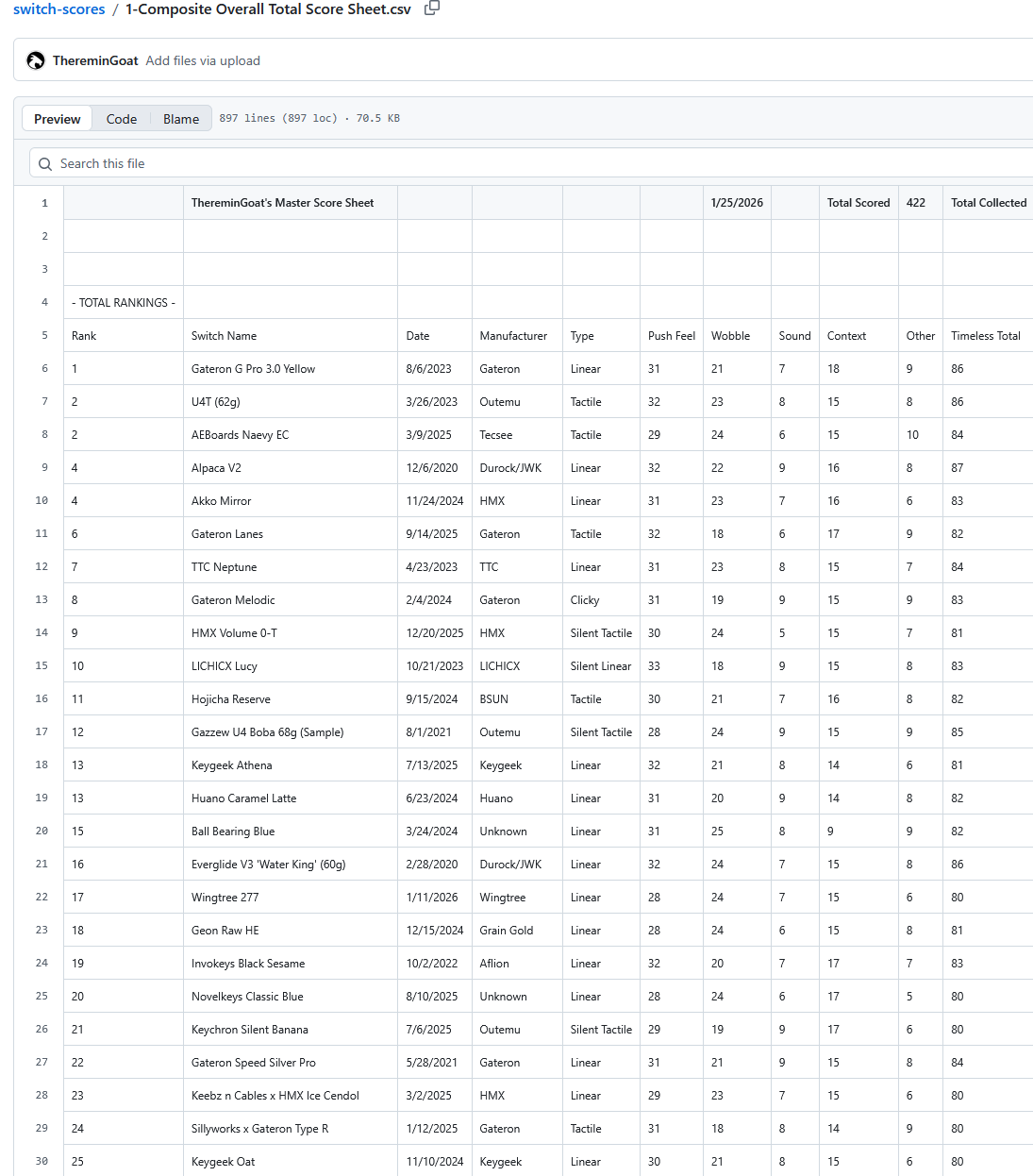Copy the file path using the copy icon
Viewport: 1033px width, 1176px height.
point(432,8)
